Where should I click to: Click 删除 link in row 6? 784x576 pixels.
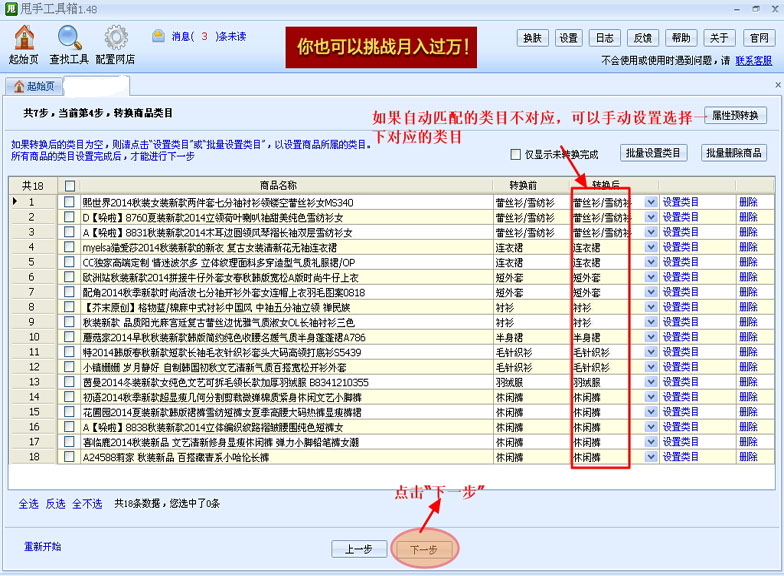pos(748,277)
